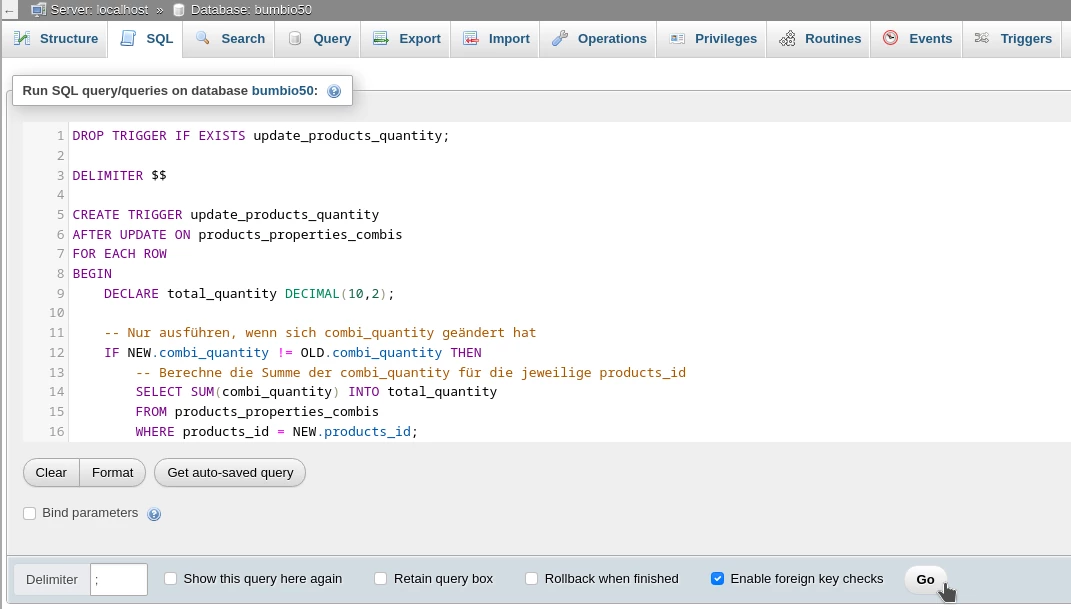This screenshot has height=609, width=1071.
Task: Open SQL help icon beside bumbio50
Action: coord(334,91)
